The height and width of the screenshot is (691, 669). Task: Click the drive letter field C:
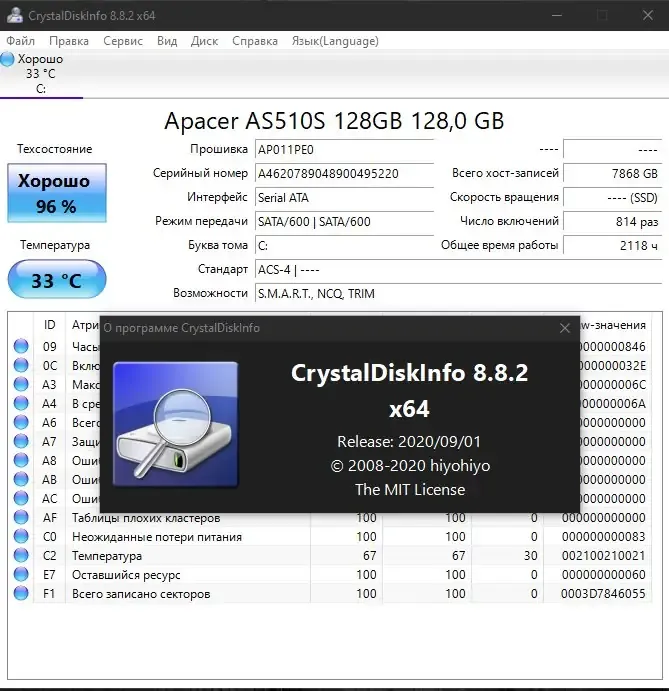(x=344, y=245)
